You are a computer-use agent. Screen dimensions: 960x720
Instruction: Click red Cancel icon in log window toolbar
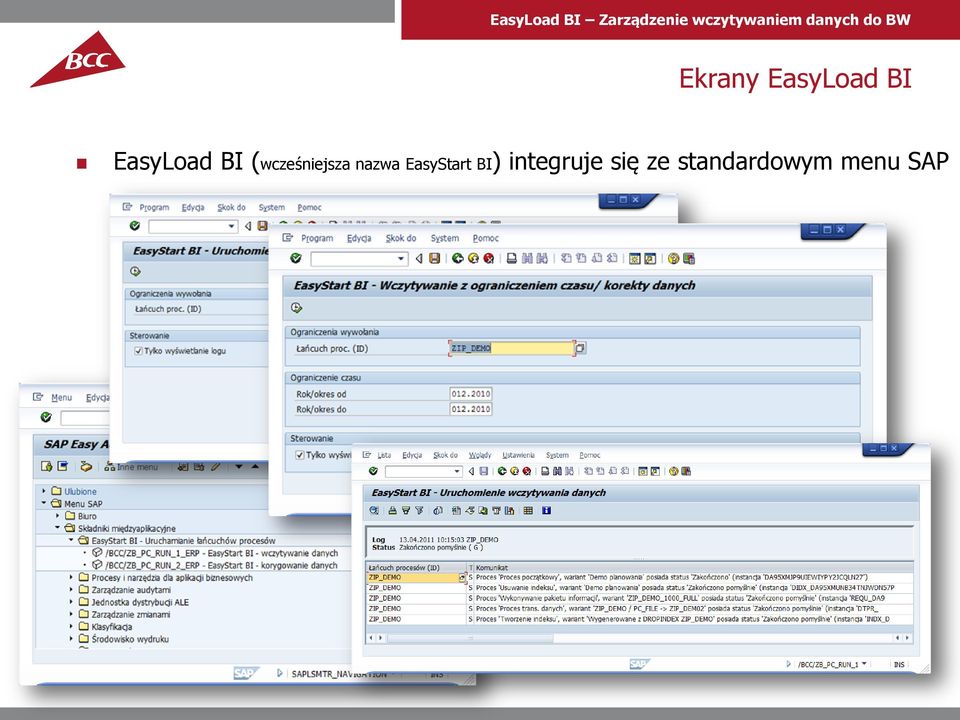click(527, 471)
